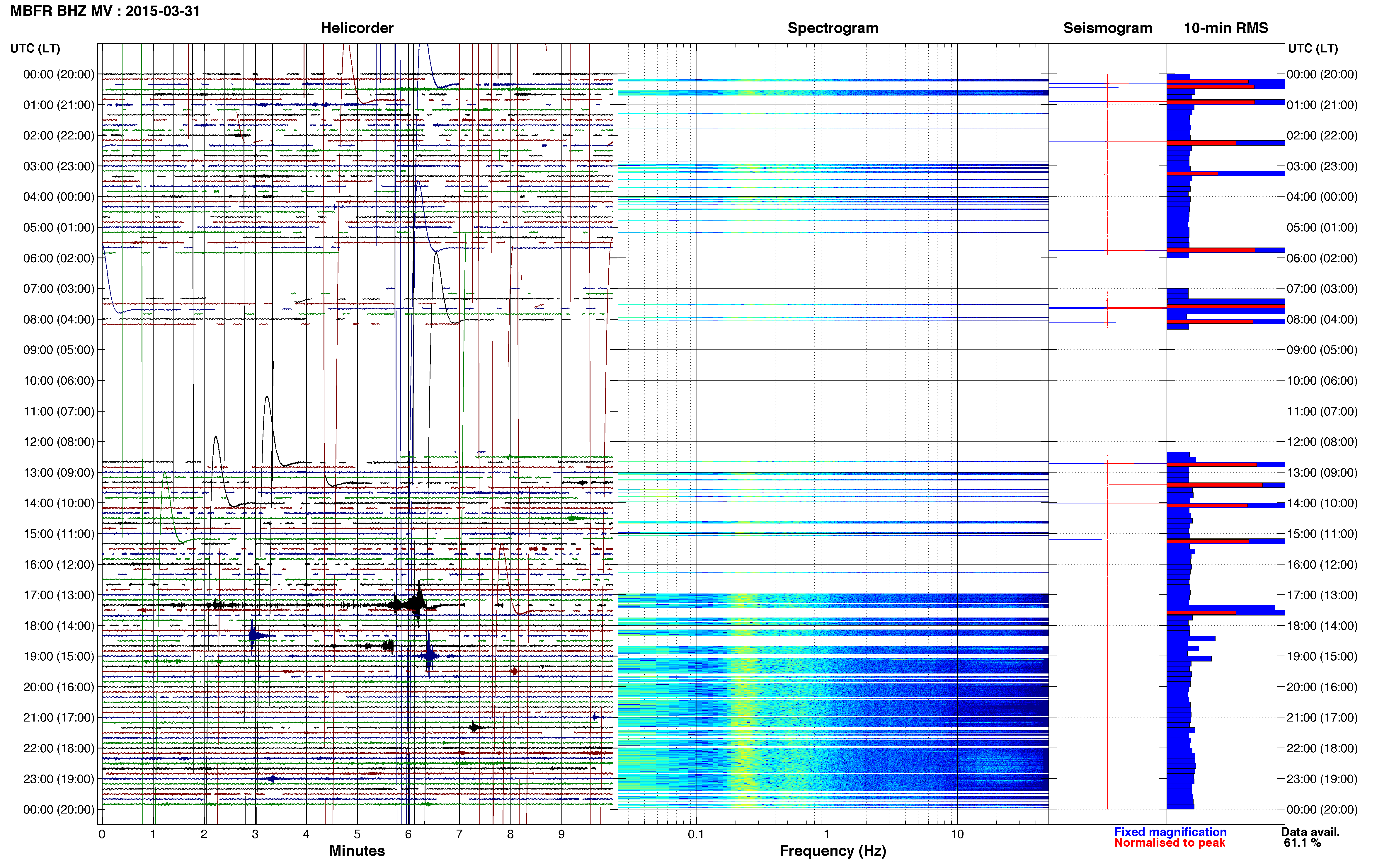
Task: Select Helicorder time label "02:00 (22:00)"
Action: [x=59, y=135]
